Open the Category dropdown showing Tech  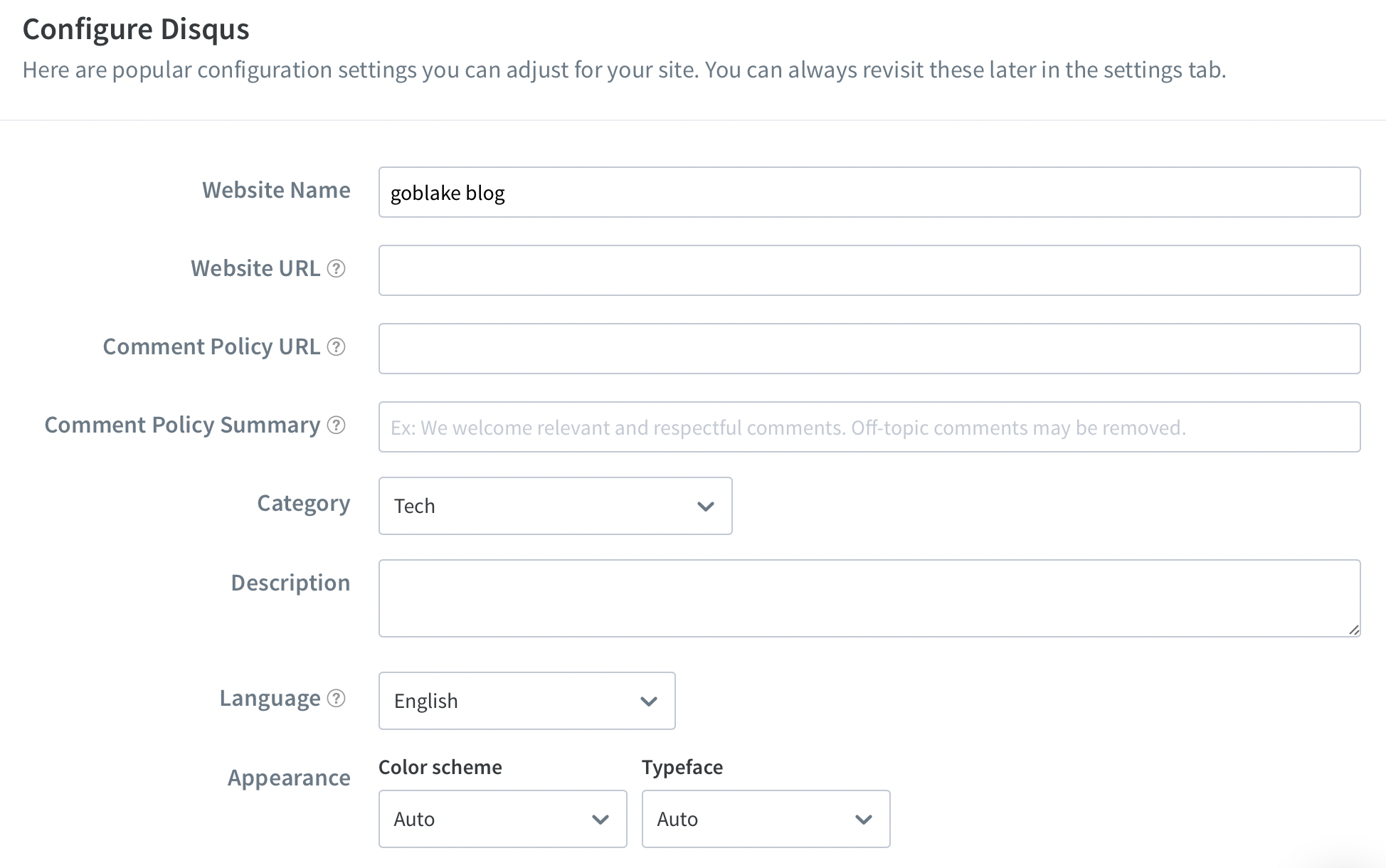pos(555,506)
